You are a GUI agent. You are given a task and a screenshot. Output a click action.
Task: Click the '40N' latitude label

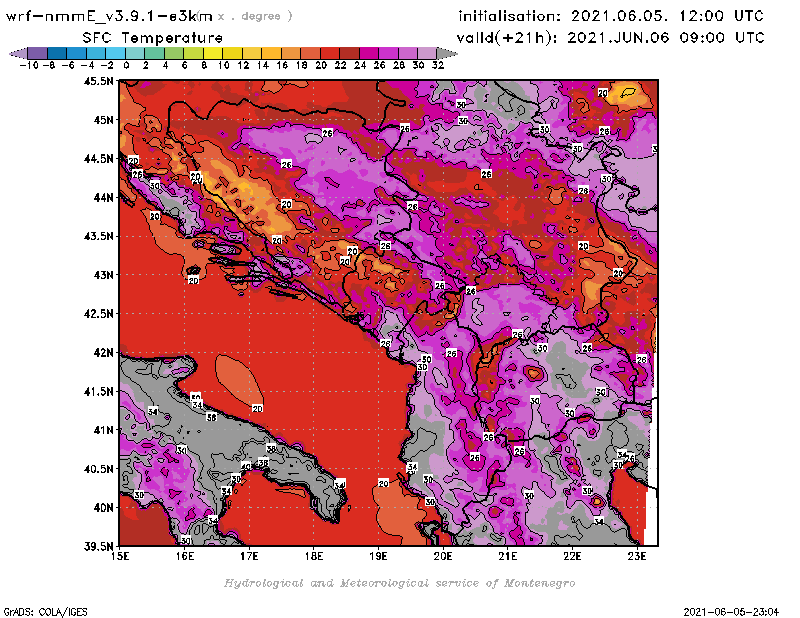coord(104,508)
